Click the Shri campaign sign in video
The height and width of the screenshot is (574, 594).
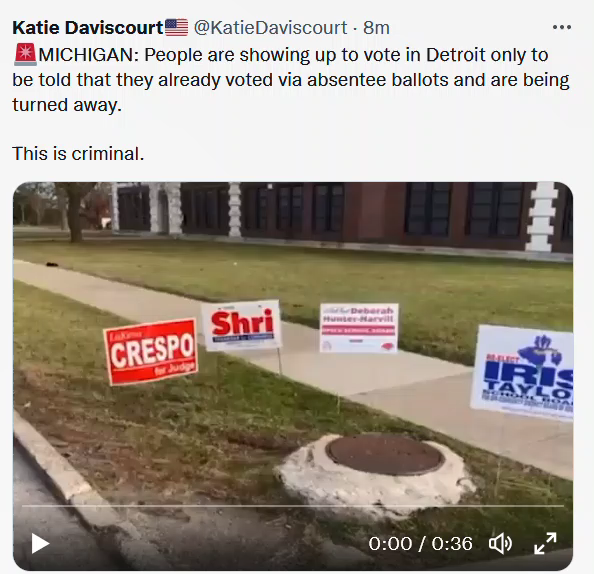coord(241,325)
